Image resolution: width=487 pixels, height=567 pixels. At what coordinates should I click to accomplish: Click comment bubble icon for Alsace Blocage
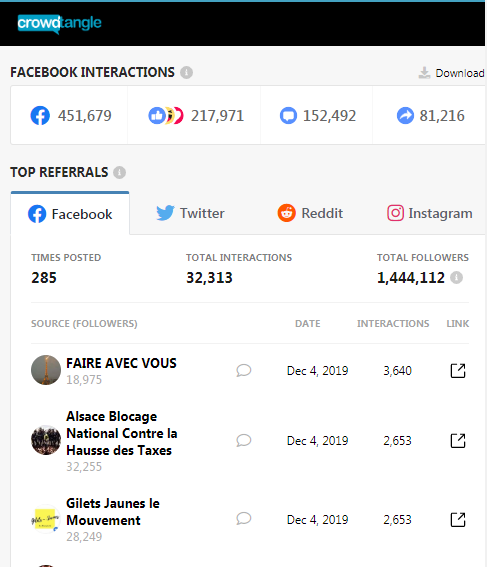click(x=244, y=440)
